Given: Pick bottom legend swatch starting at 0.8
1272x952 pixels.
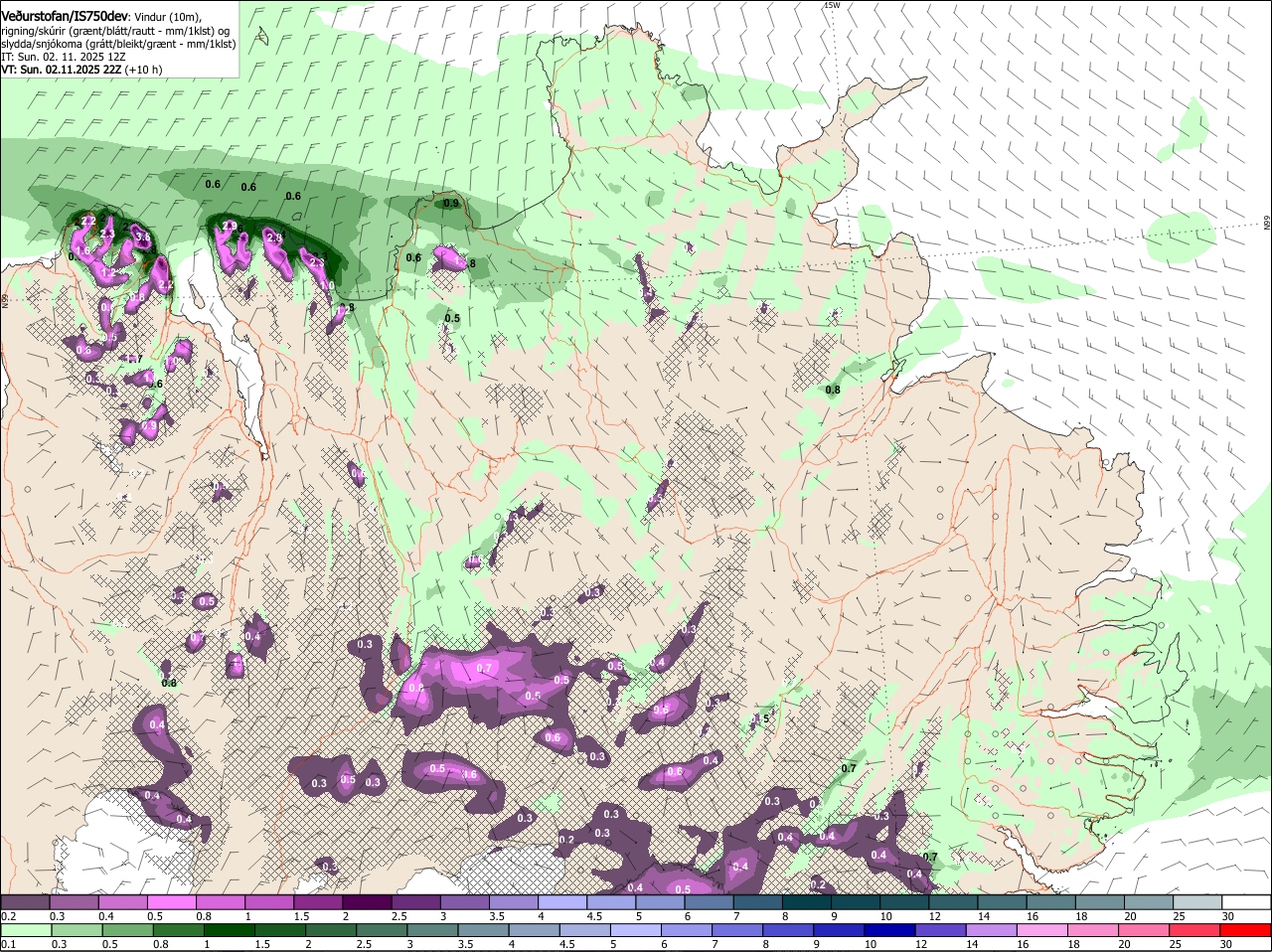Looking at the screenshot, I should [178, 931].
